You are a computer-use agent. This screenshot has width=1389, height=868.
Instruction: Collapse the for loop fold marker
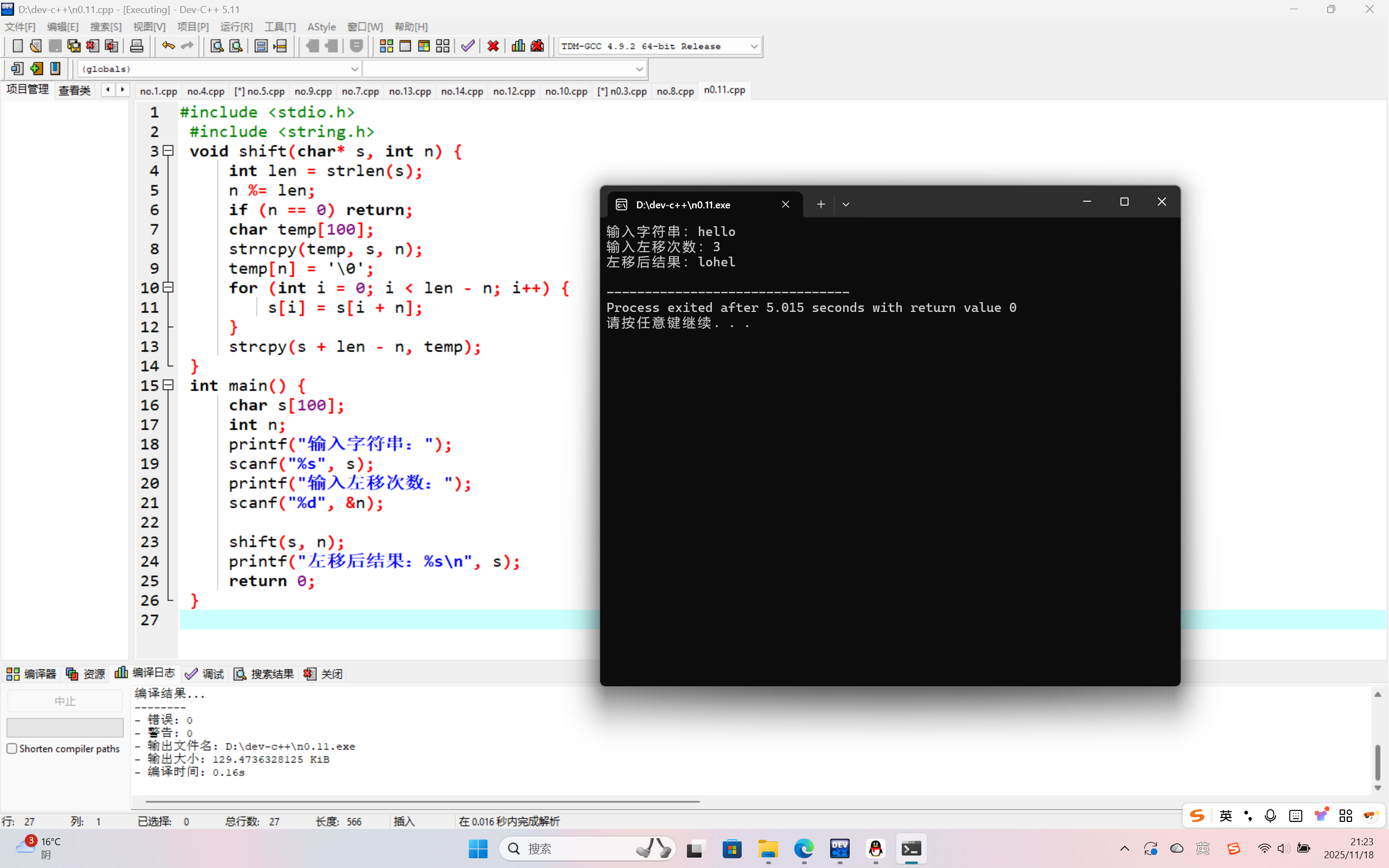pos(168,288)
